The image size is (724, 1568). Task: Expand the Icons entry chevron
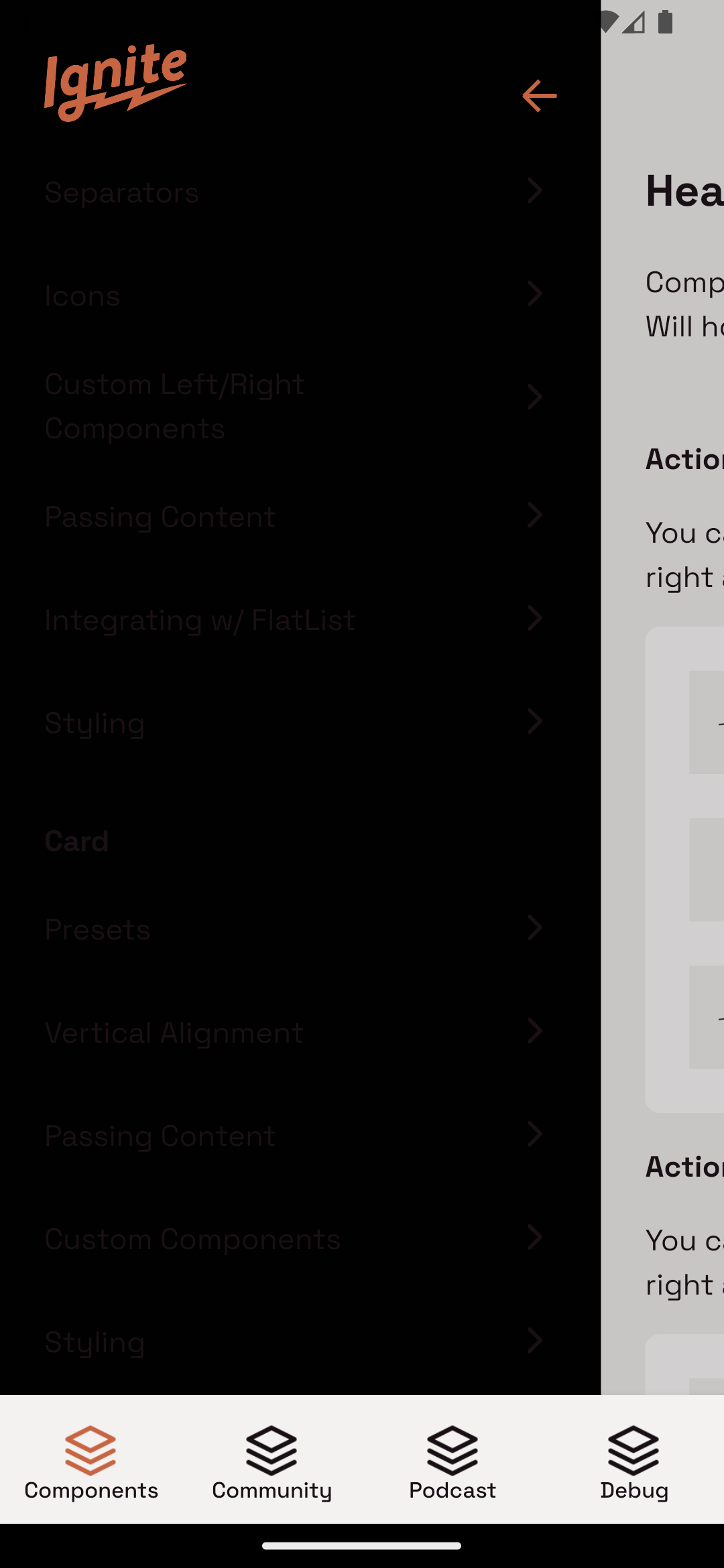pos(535,294)
